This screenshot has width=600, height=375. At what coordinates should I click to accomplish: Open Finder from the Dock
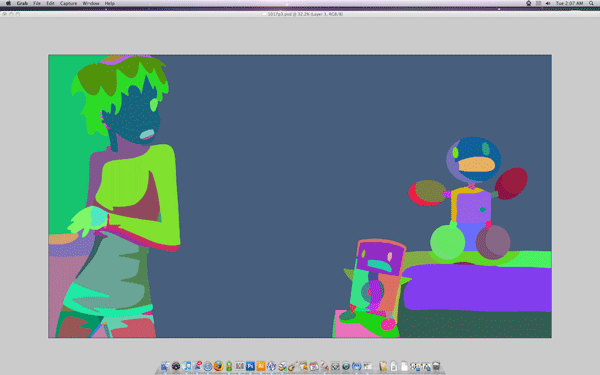coord(165,366)
